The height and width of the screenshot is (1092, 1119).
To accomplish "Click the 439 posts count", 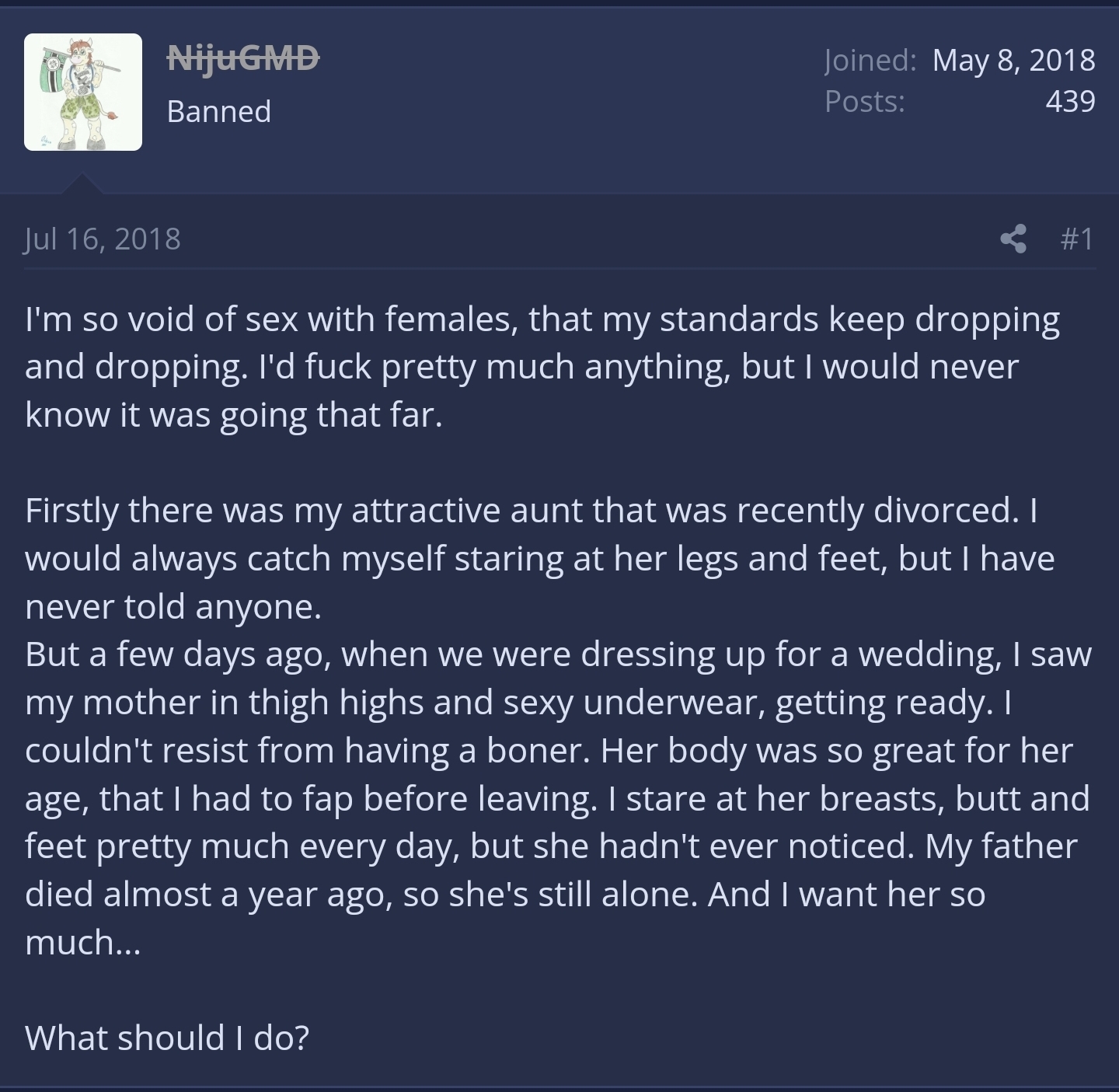I will point(1070,101).
